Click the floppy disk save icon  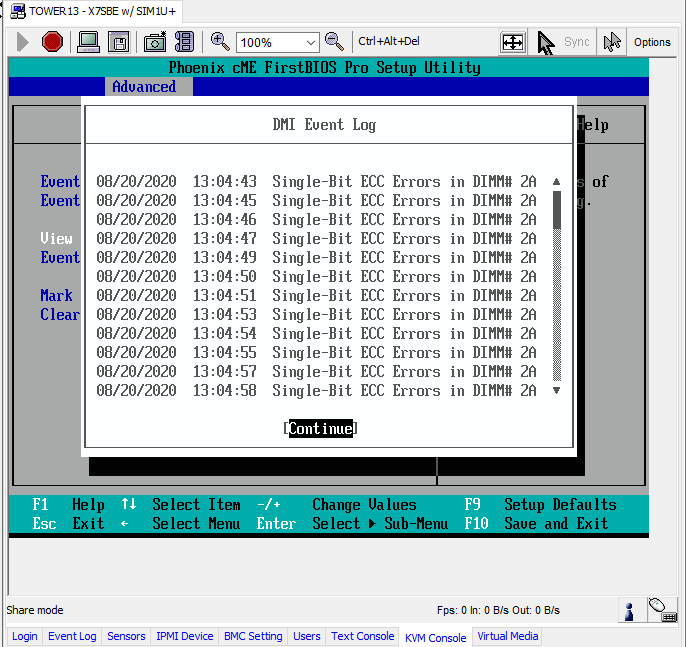(x=119, y=42)
